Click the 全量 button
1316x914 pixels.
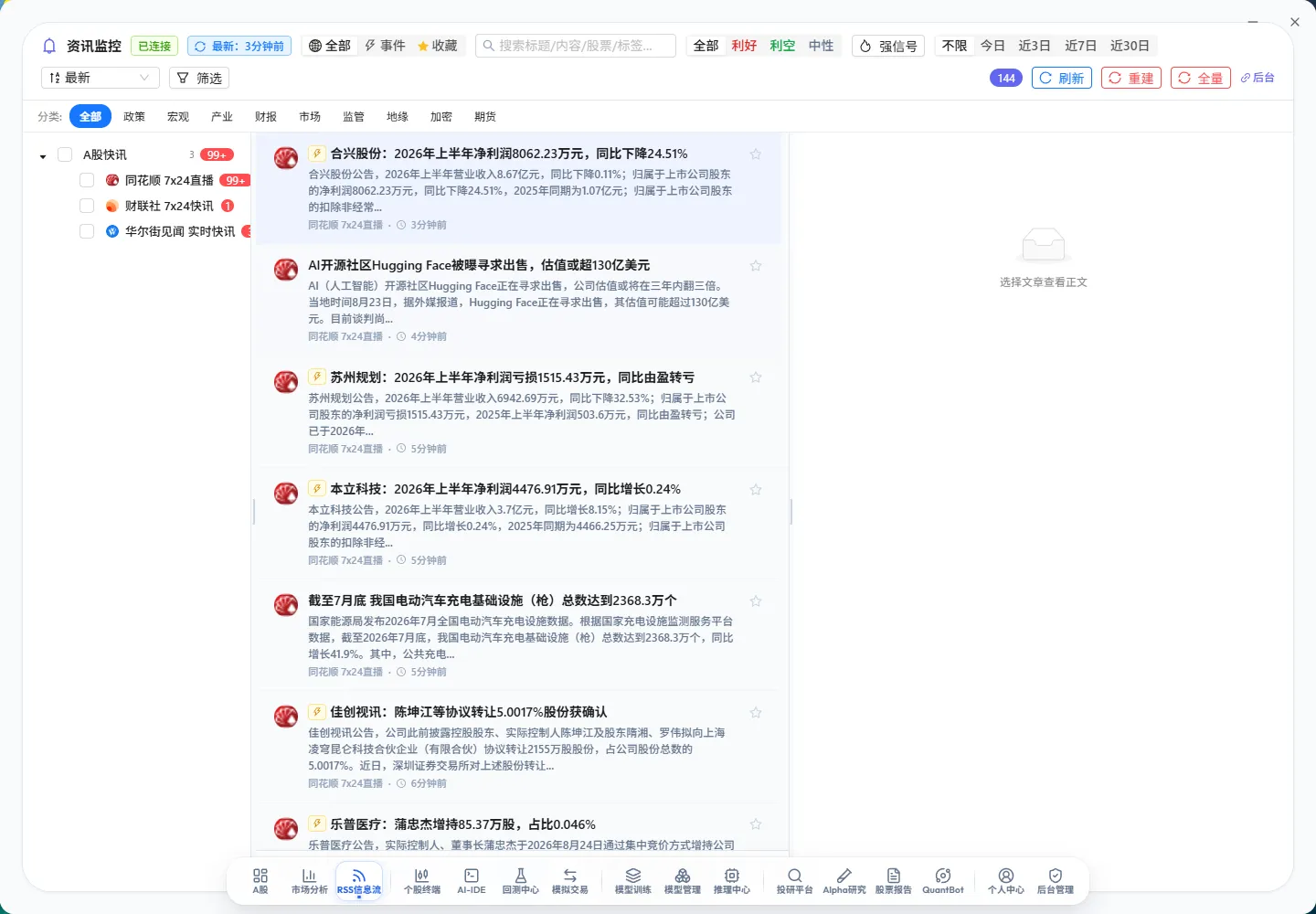coord(1201,78)
